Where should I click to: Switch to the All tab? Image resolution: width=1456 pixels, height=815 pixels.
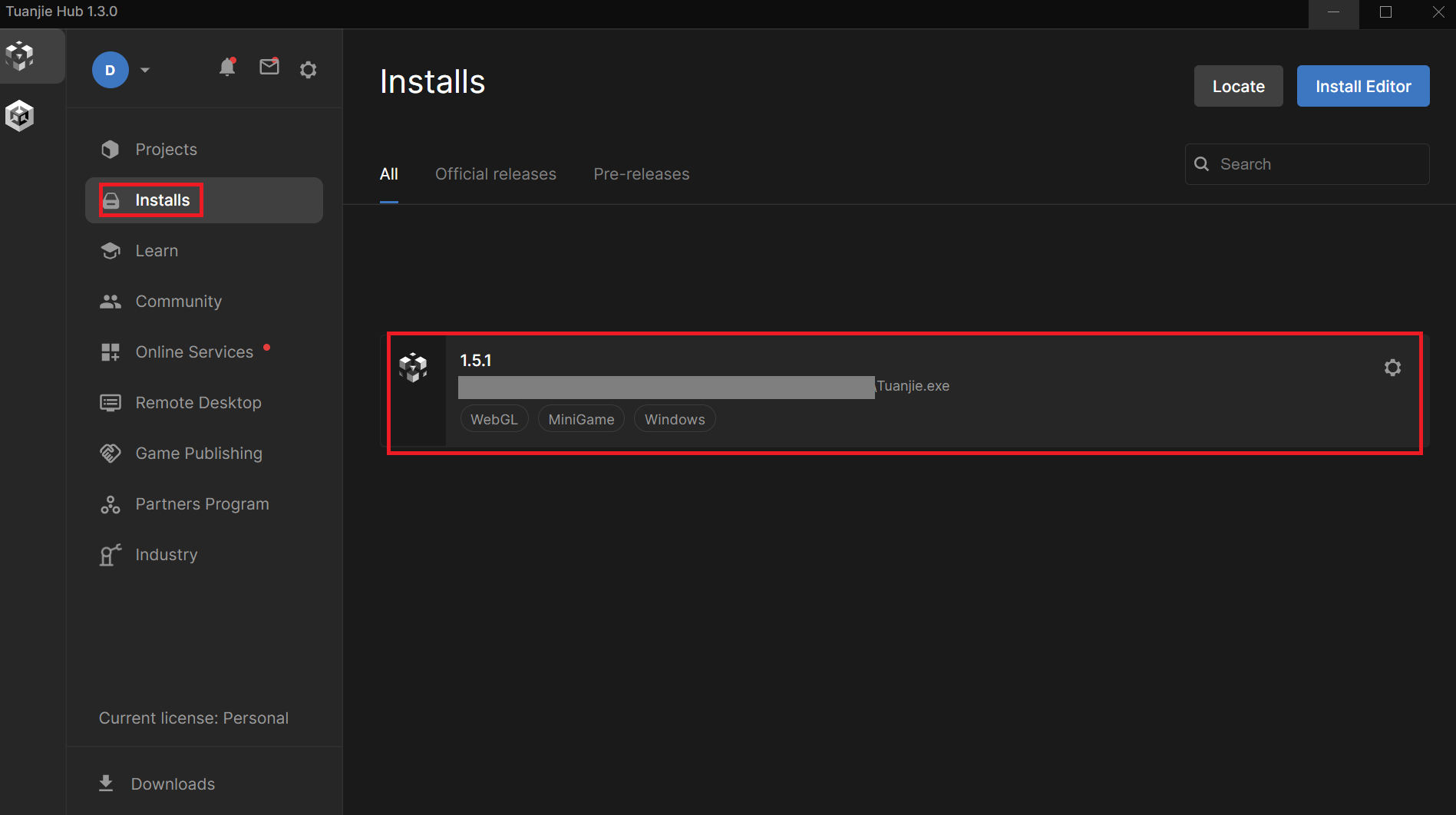point(389,174)
